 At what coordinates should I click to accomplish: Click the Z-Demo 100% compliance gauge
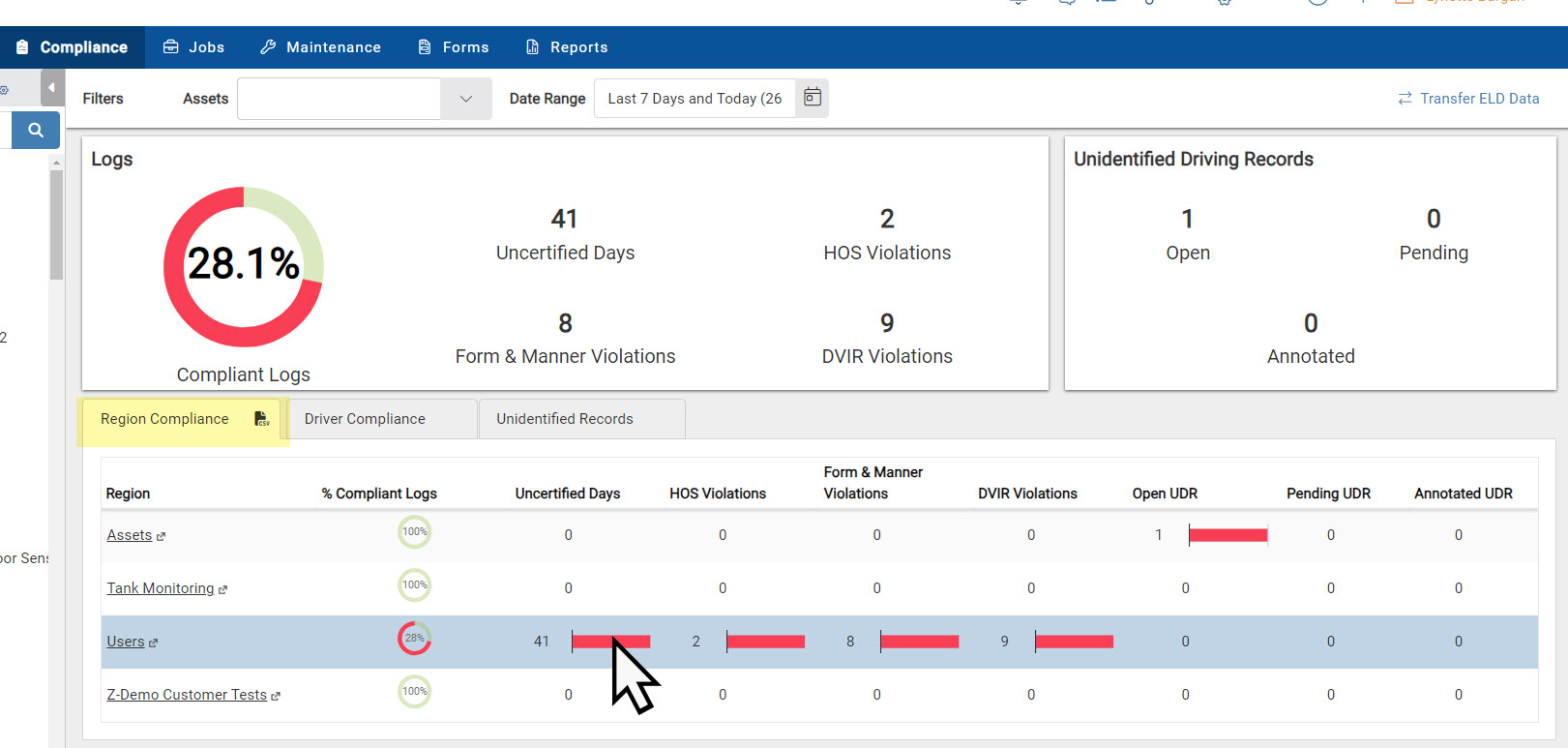click(x=414, y=692)
